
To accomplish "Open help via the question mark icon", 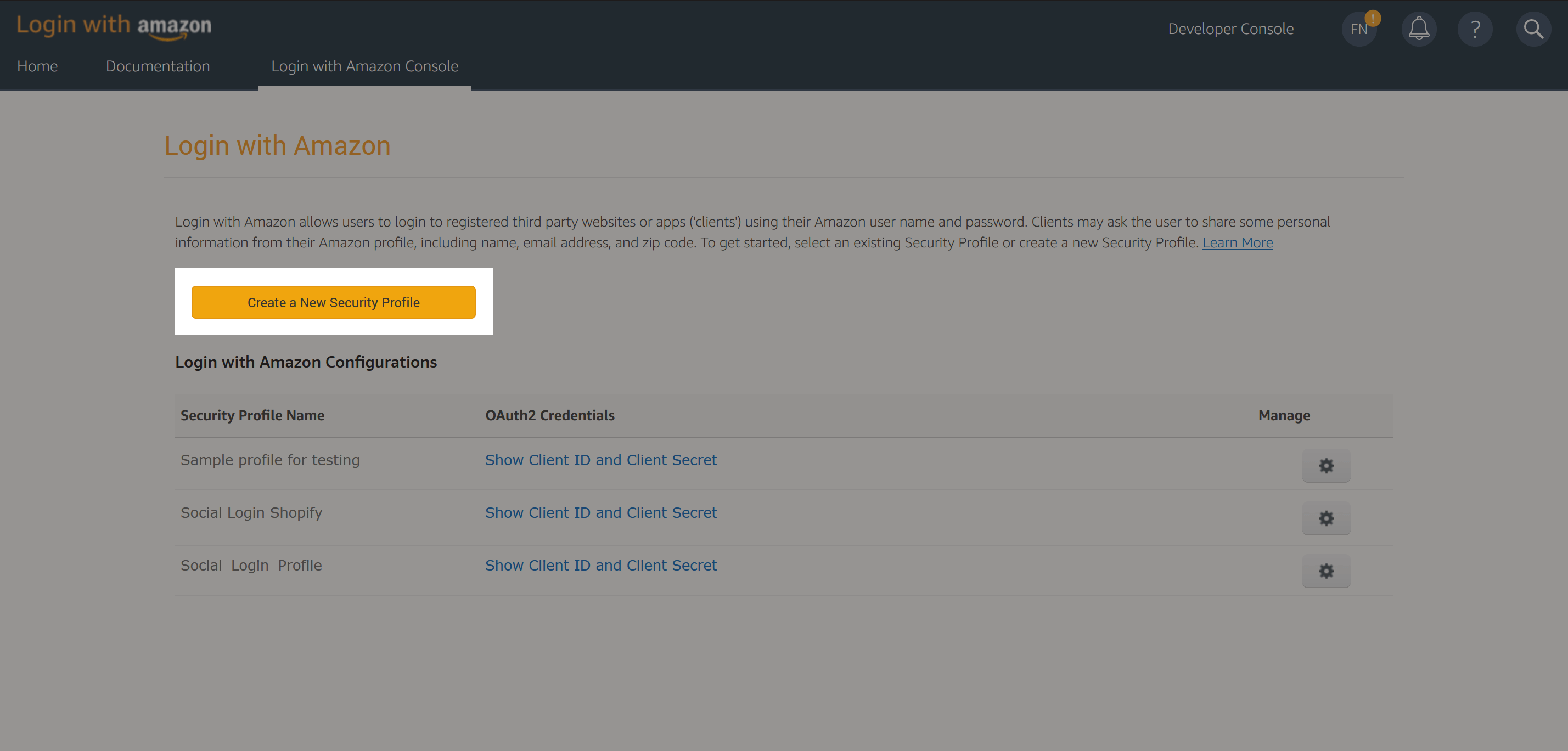I will 1475,29.
